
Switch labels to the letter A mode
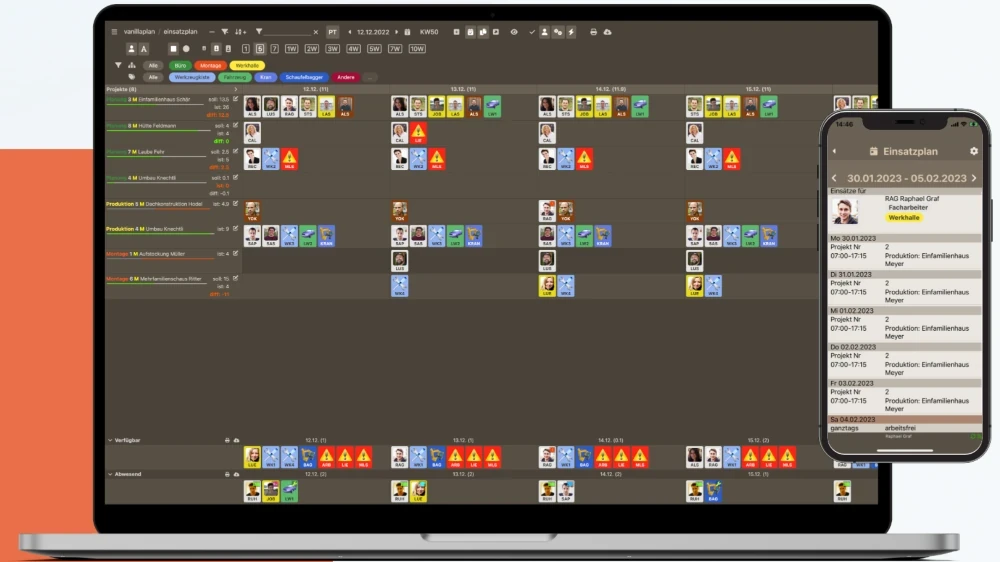pos(143,49)
